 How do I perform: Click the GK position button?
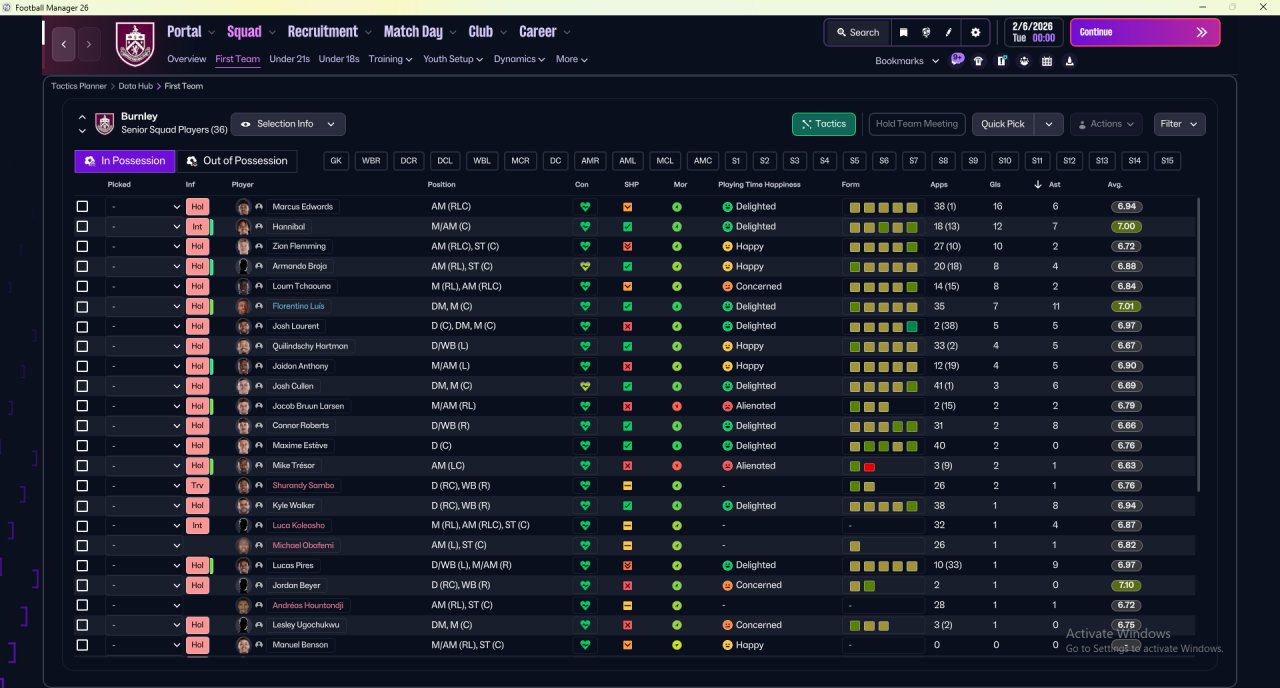coord(336,161)
